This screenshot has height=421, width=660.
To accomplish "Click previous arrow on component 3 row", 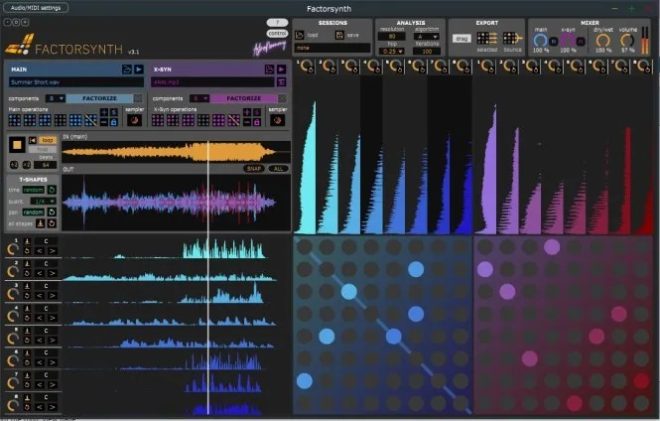I will (39, 296).
